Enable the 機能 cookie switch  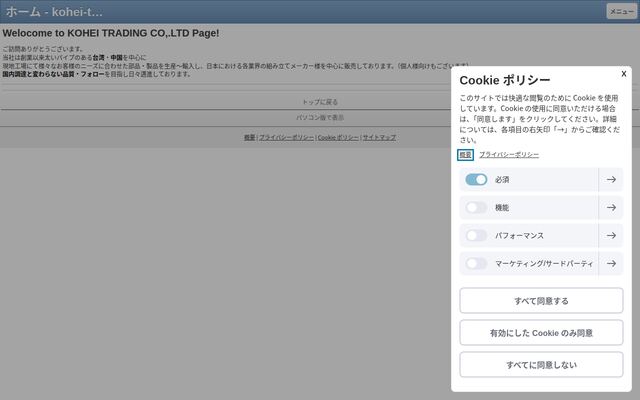point(476,207)
